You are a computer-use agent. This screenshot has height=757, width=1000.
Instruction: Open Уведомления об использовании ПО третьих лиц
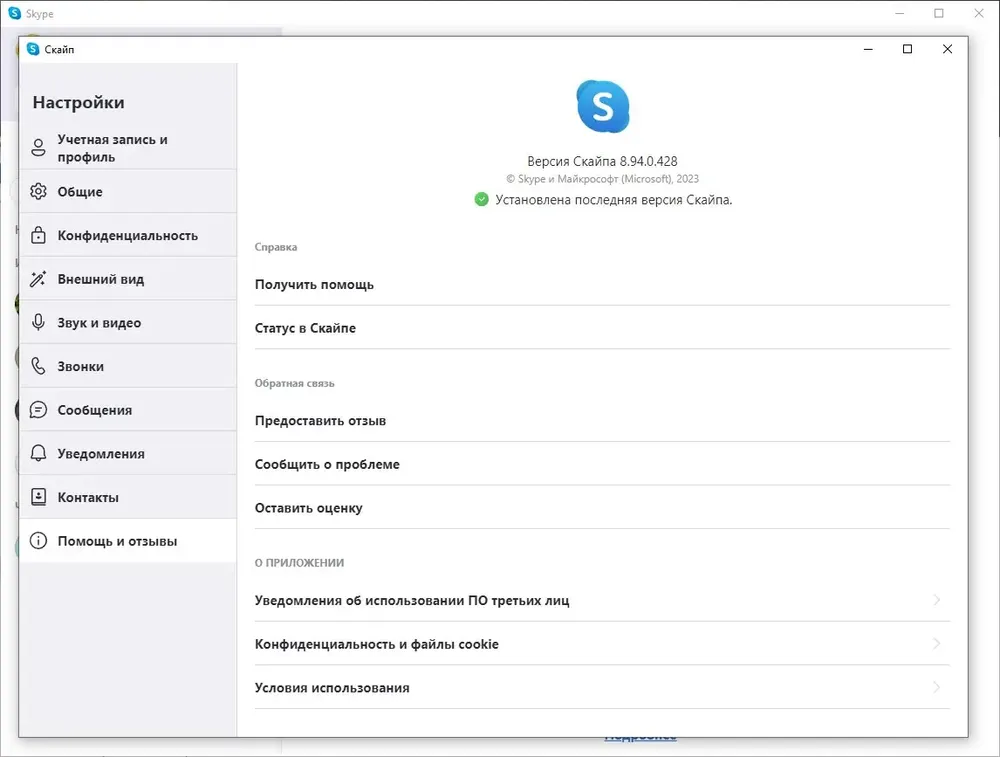point(602,600)
